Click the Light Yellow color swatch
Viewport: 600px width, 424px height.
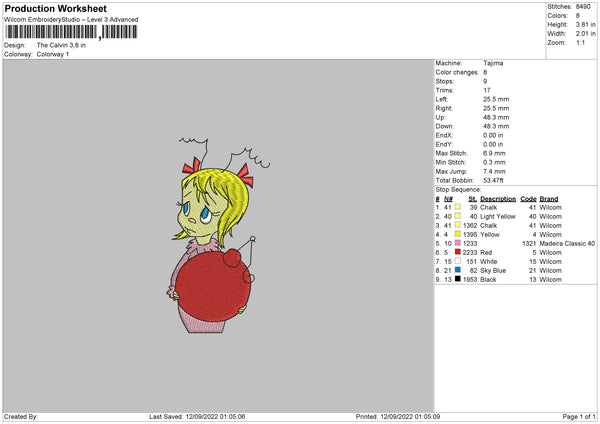tap(458, 216)
